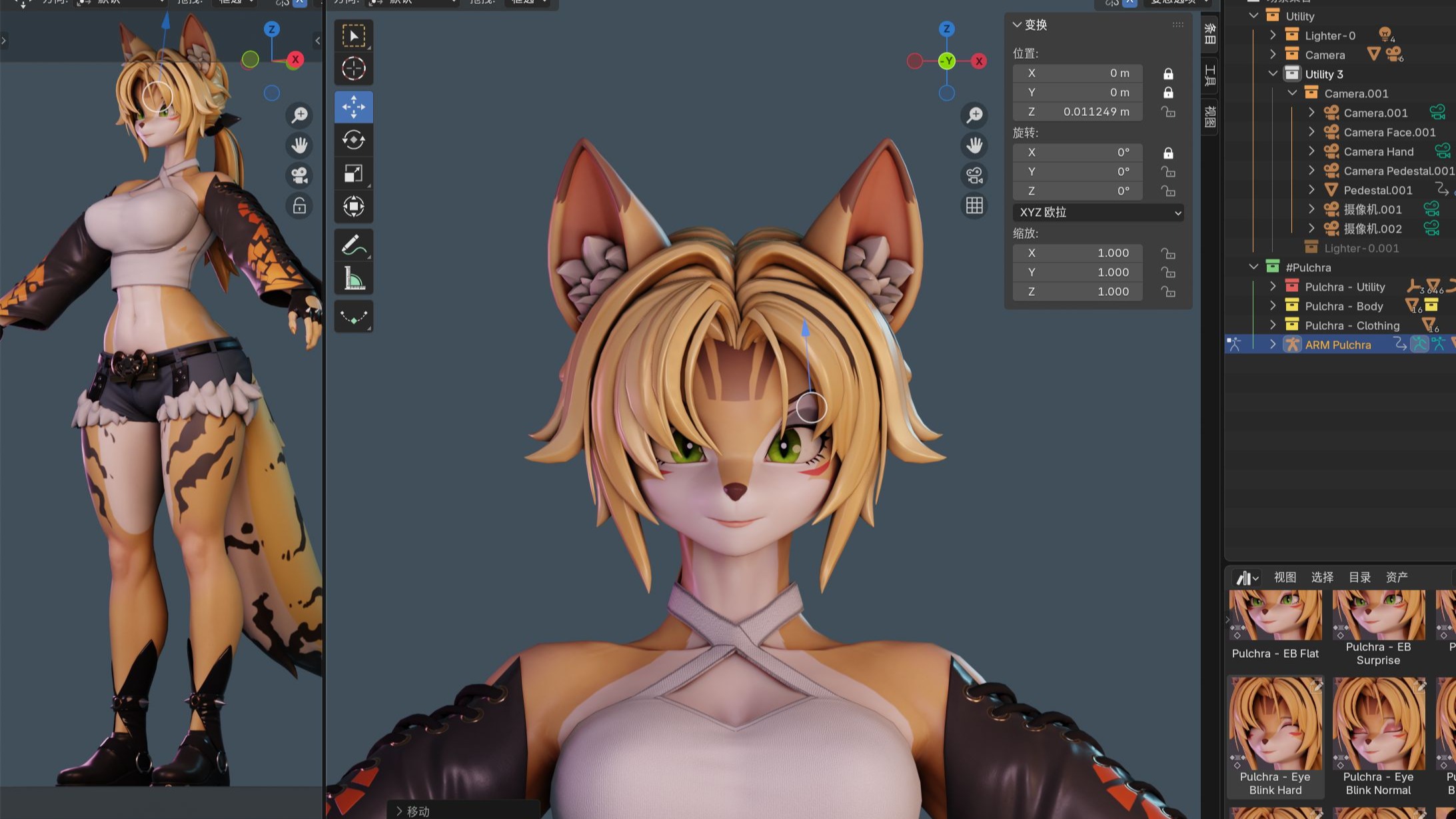Select the Annotate pencil tool

(353, 245)
